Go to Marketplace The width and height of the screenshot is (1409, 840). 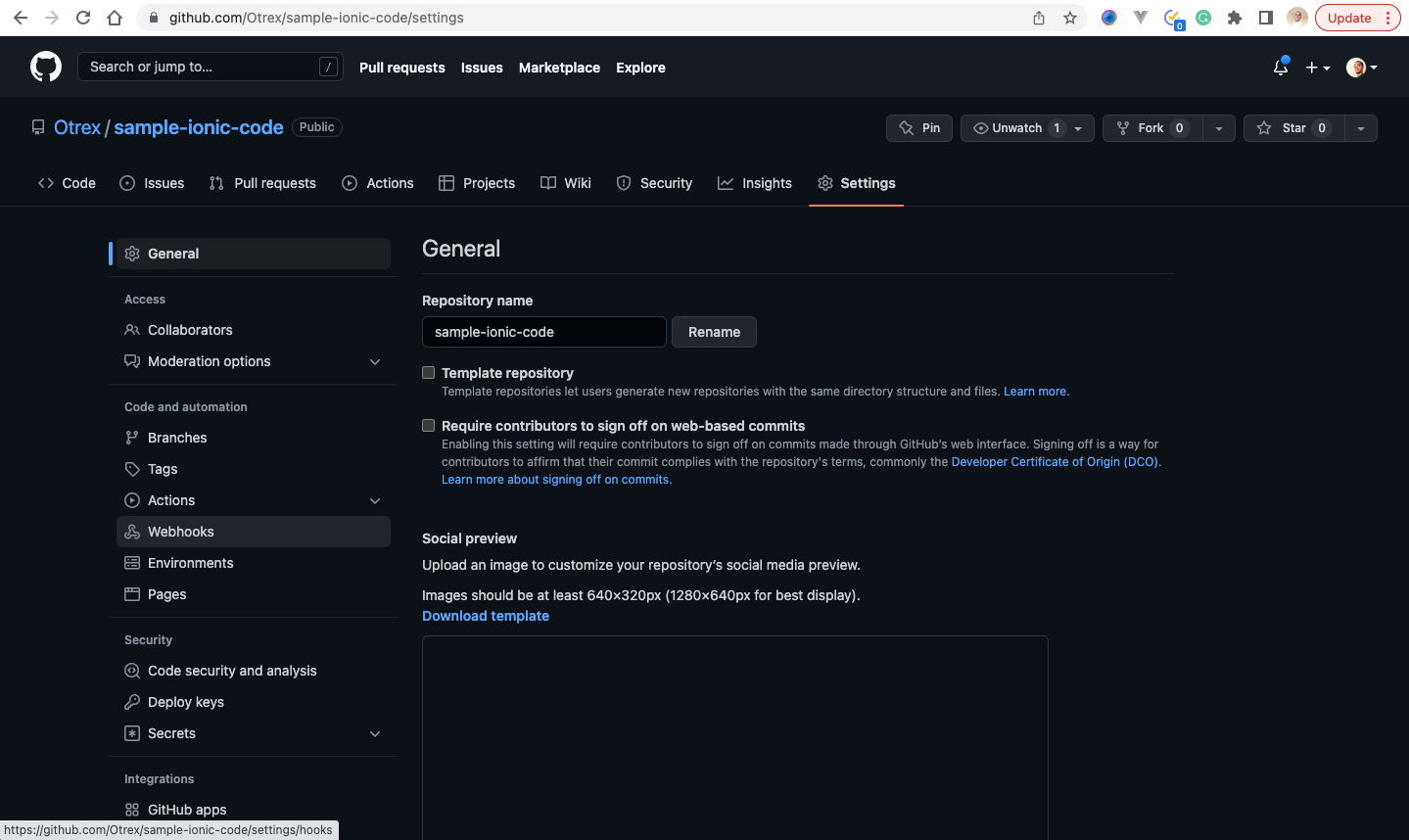[559, 68]
